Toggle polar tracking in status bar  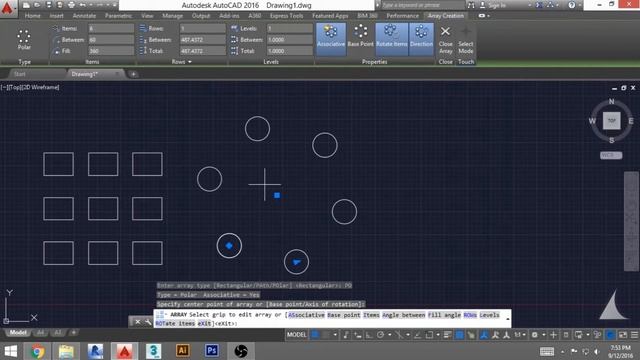pos(380,335)
